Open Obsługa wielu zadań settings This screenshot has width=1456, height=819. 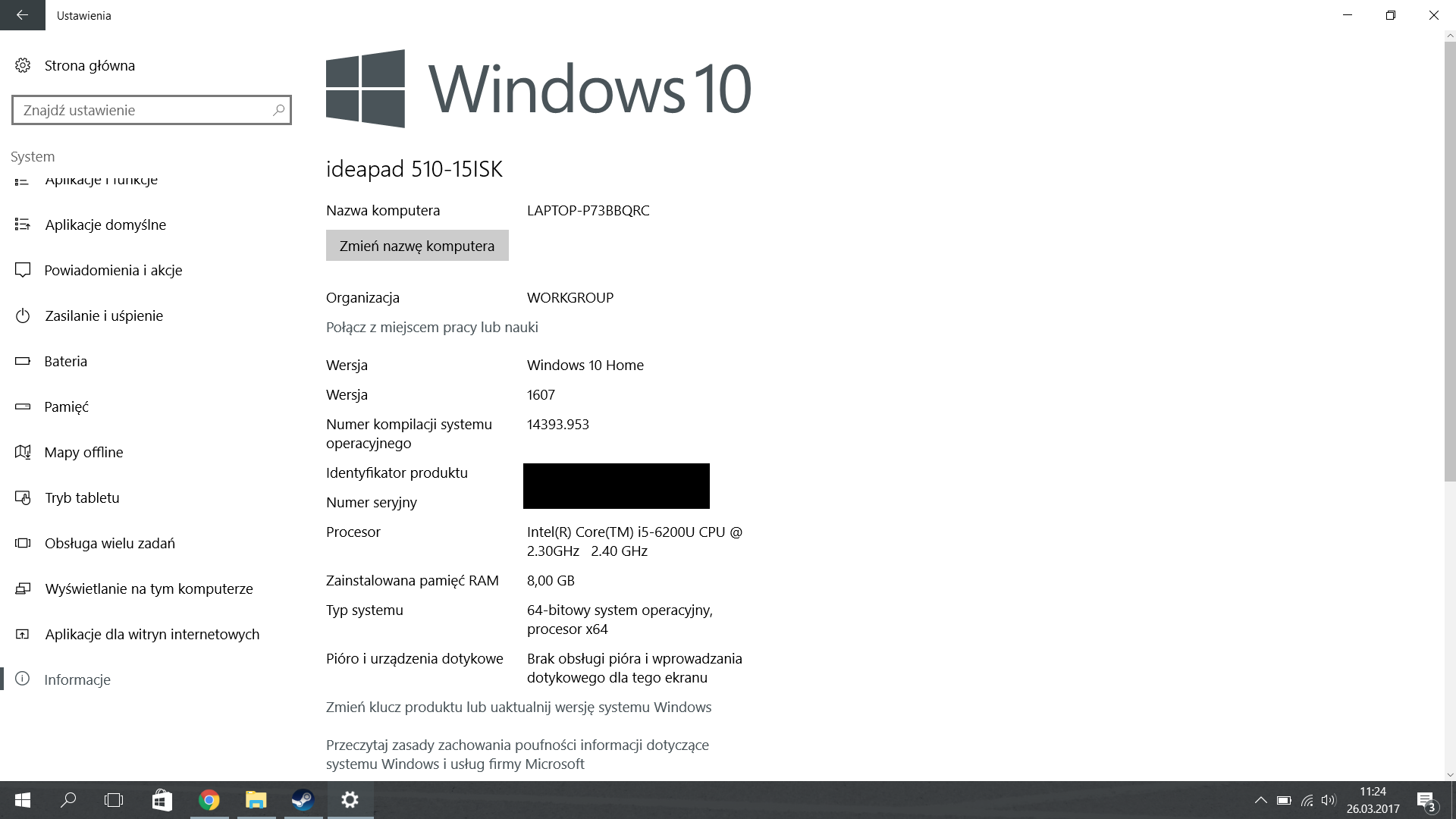point(110,543)
